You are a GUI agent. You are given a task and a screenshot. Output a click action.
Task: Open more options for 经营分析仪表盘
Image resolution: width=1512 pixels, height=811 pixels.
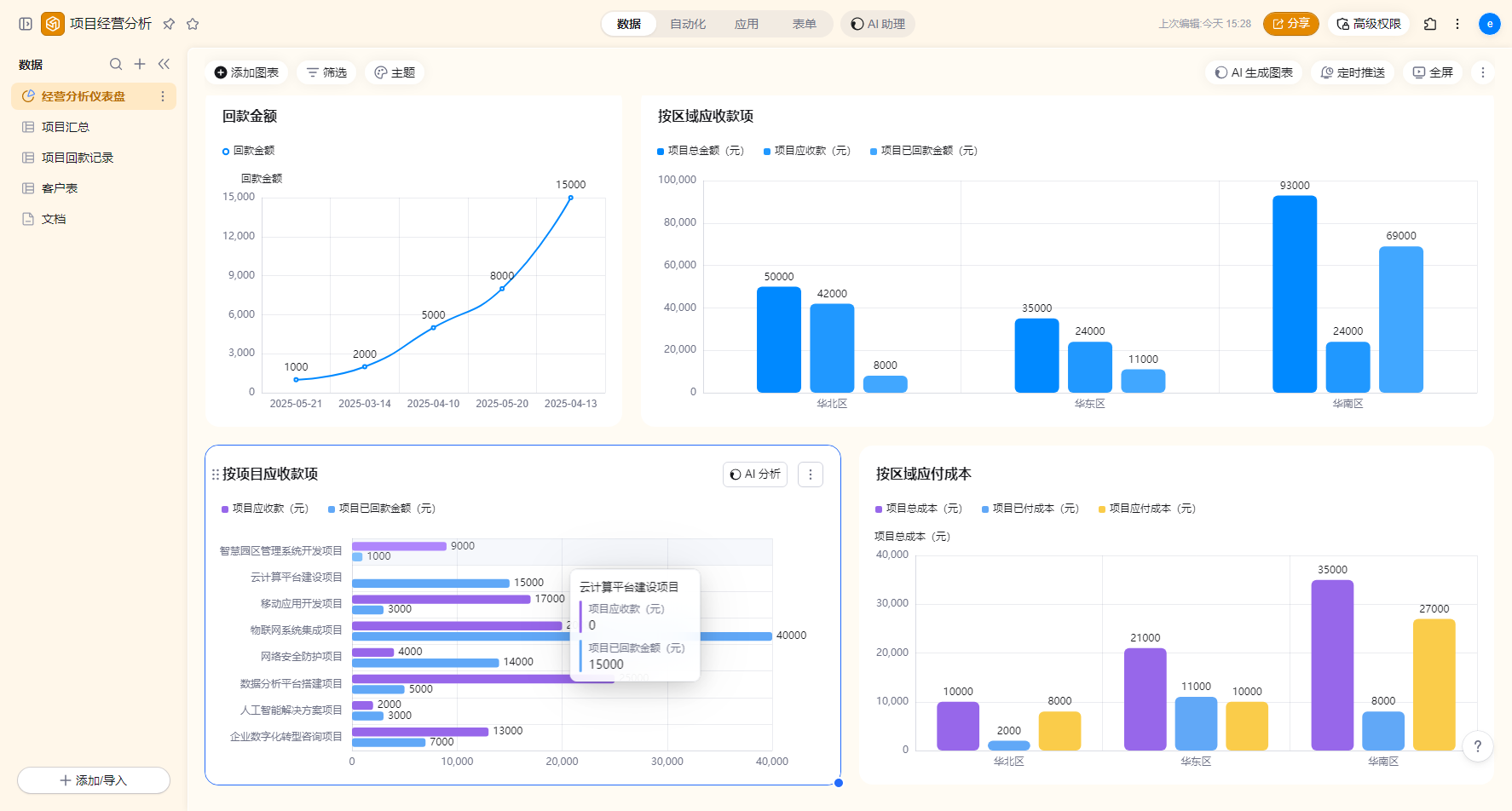coord(163,96)
